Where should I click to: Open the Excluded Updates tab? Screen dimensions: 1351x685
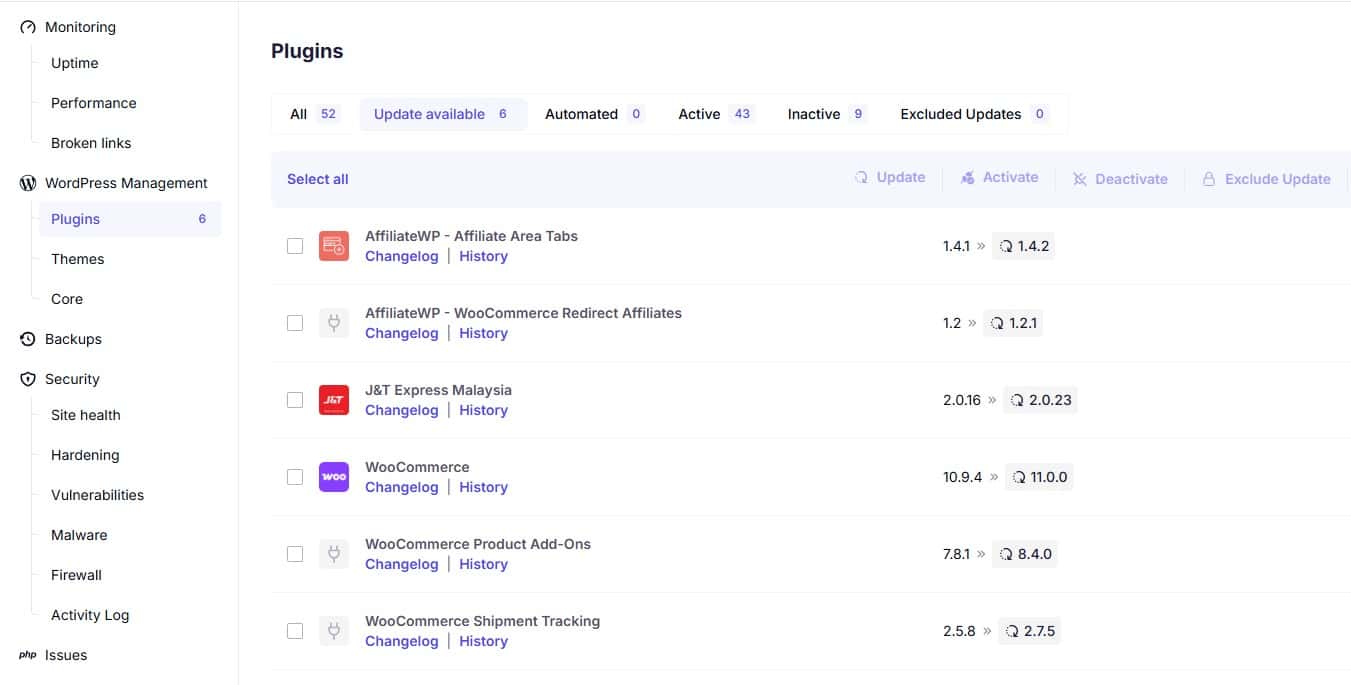[x=974, y=114]
